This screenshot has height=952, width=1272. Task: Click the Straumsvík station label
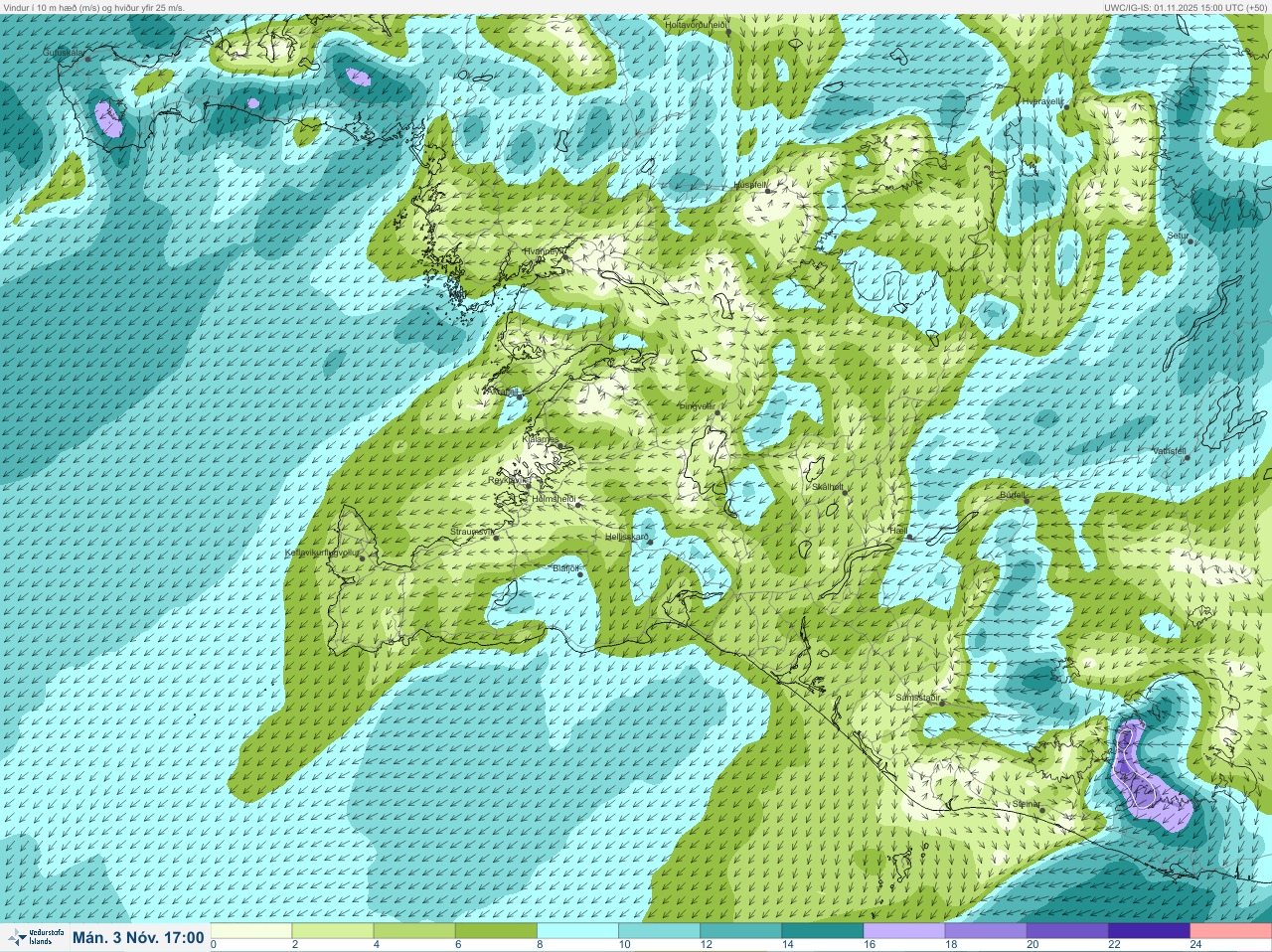coord(471,532)
